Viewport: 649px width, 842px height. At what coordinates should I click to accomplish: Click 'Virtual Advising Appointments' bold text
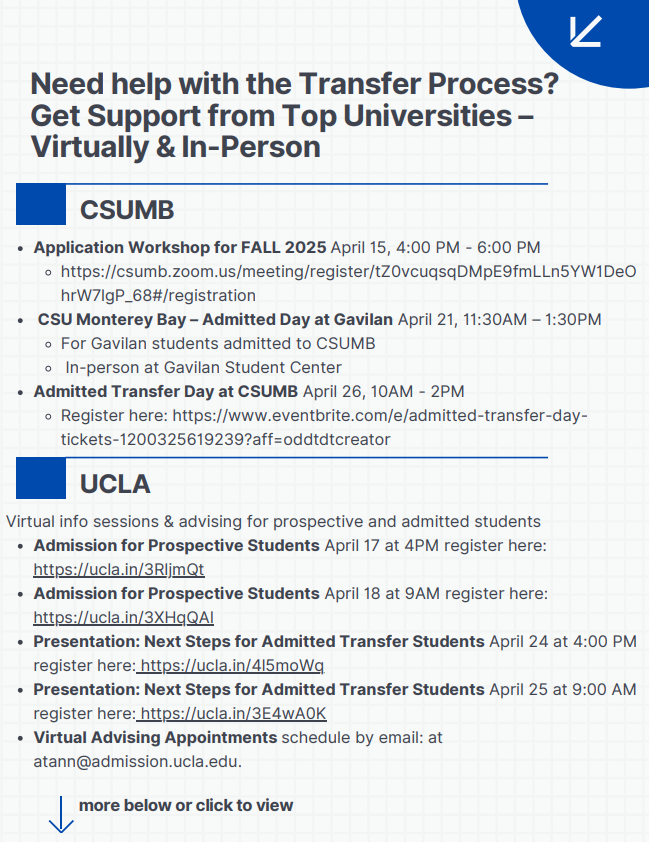pos(155,738)
